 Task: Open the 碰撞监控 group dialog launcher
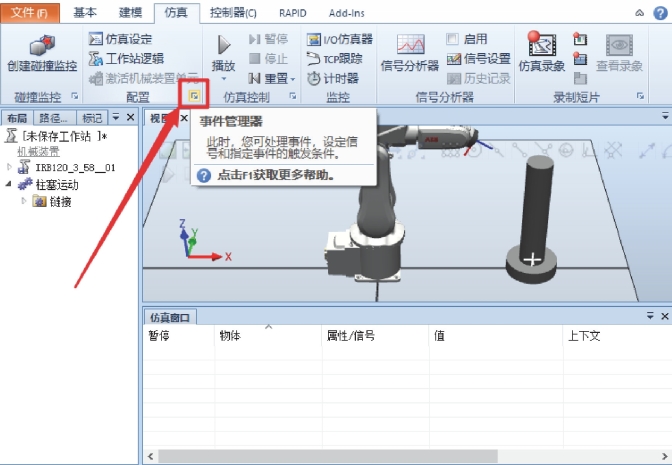75,96
